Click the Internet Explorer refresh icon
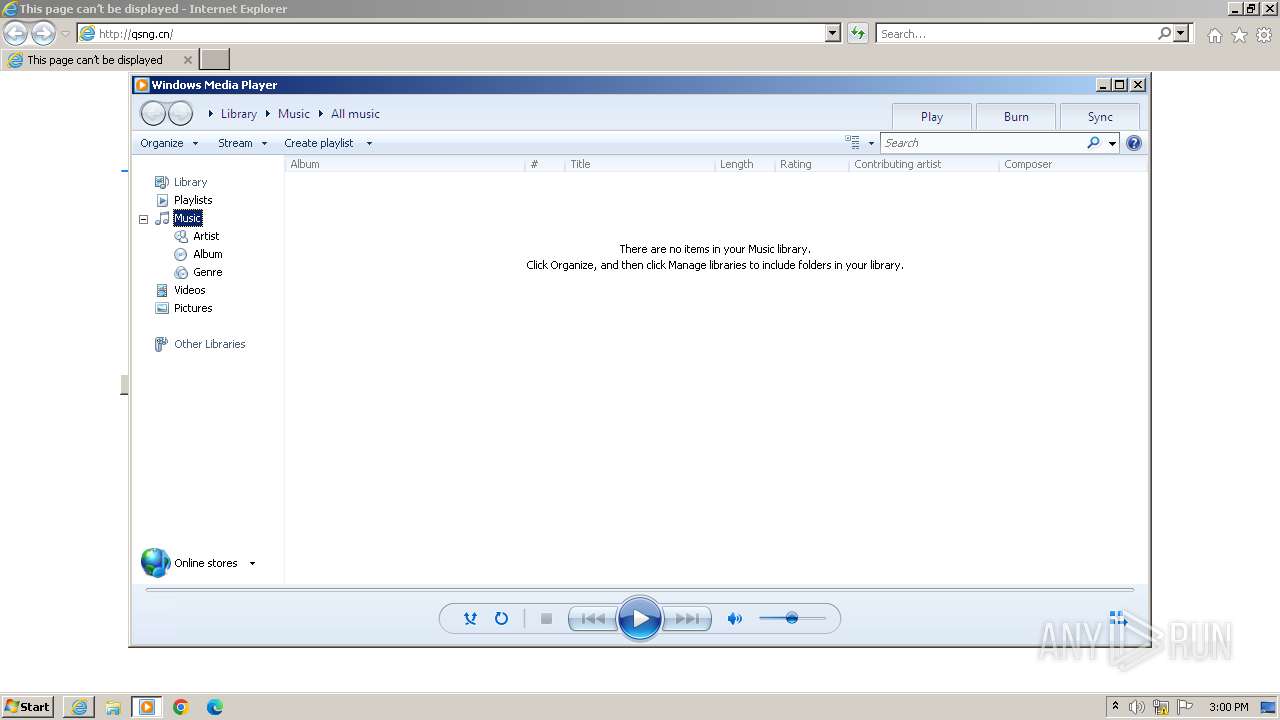This screenshot has height=720, width=1280. [858, 34]
